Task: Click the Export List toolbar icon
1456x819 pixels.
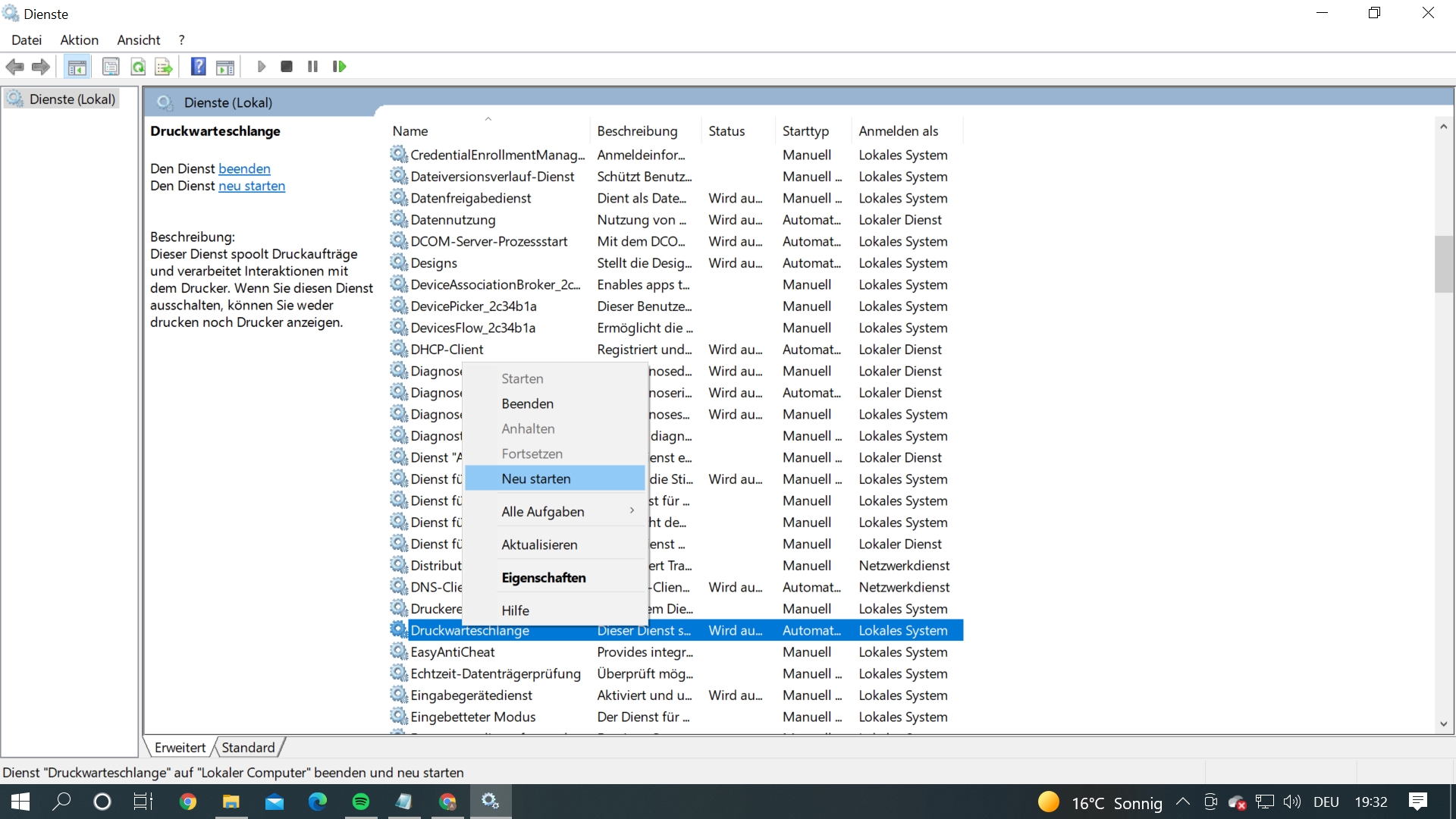Action: pyautogui.click(x=164, y=67)
